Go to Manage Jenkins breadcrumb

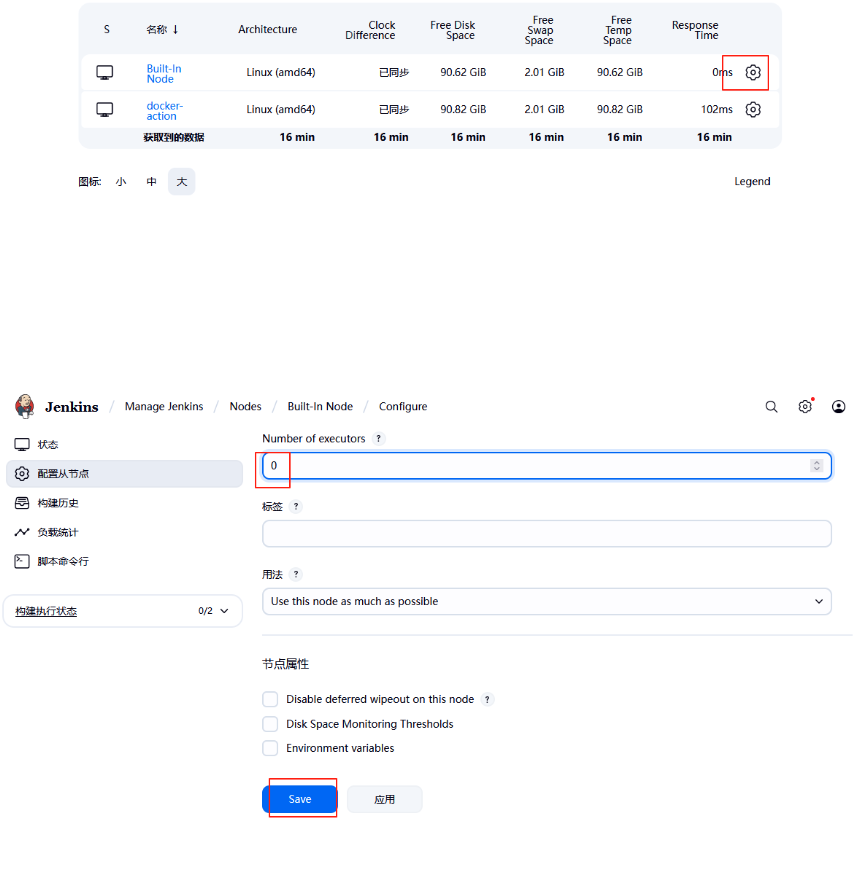pos(164,406)
